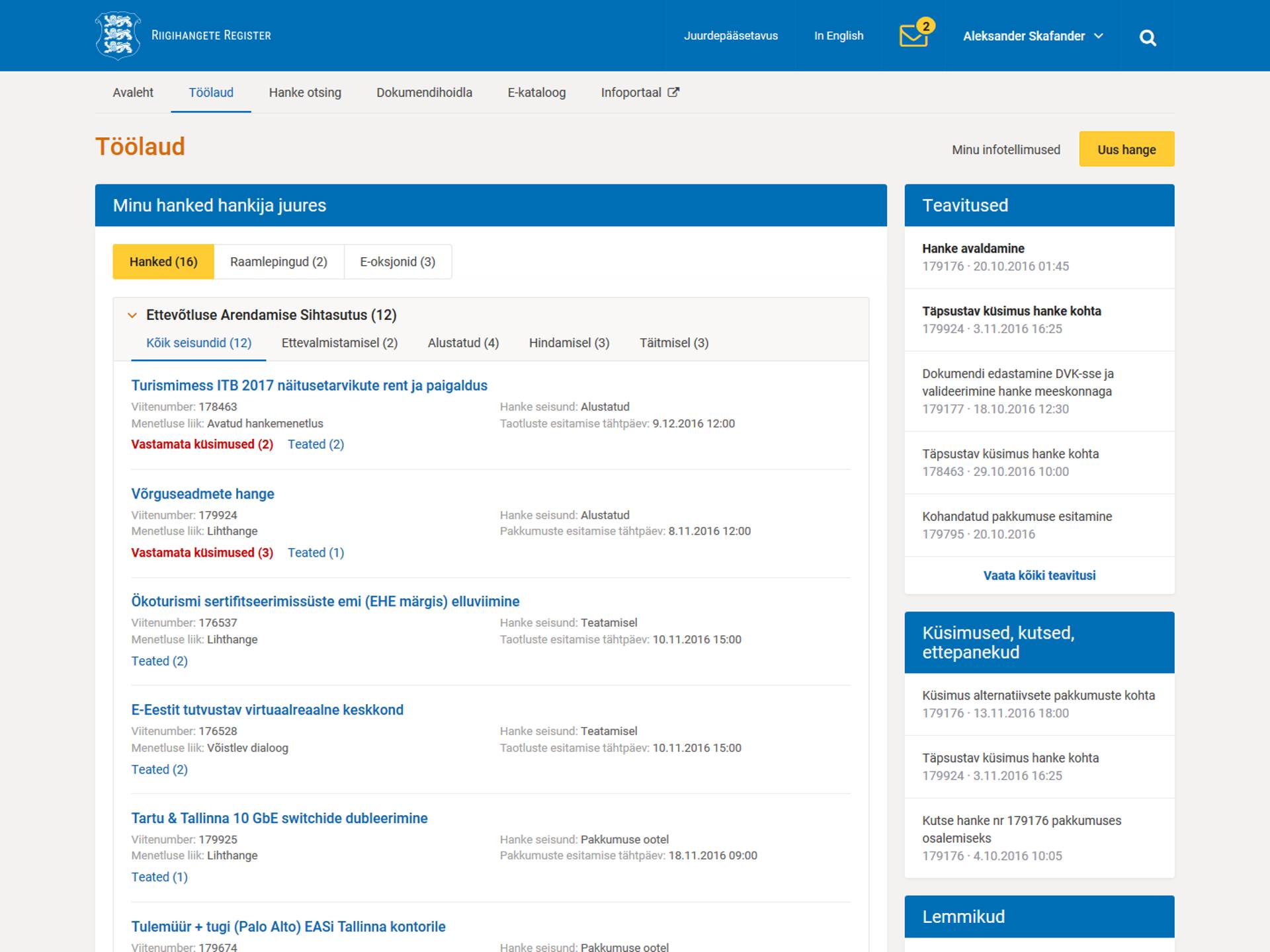1270x952 pixels.
Task: Open the mail notifications envelope icon
Action: [x=913, y=36]
